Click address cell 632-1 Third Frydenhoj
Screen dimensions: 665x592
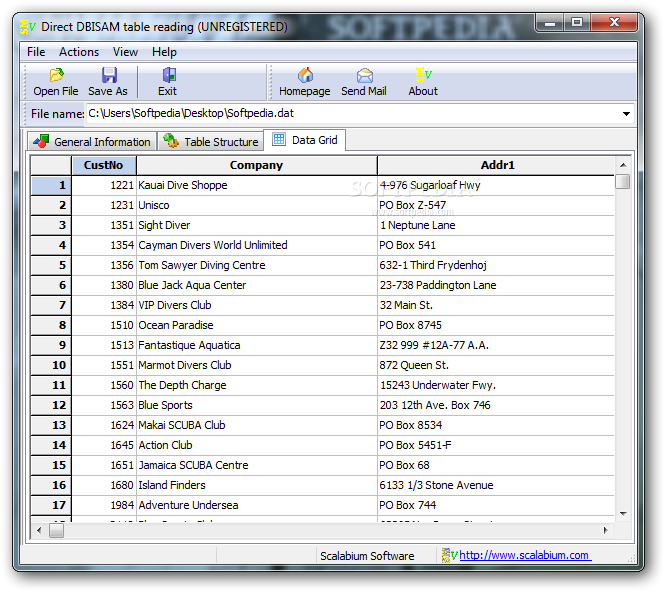[496, 265]
